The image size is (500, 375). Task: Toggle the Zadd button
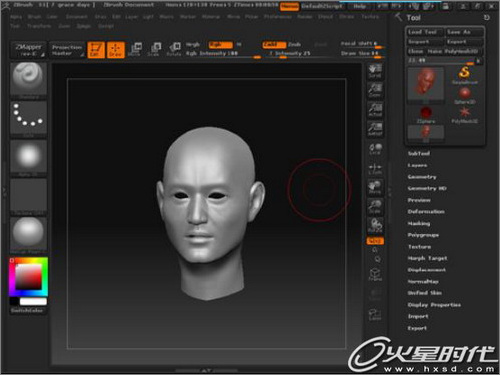274,44
